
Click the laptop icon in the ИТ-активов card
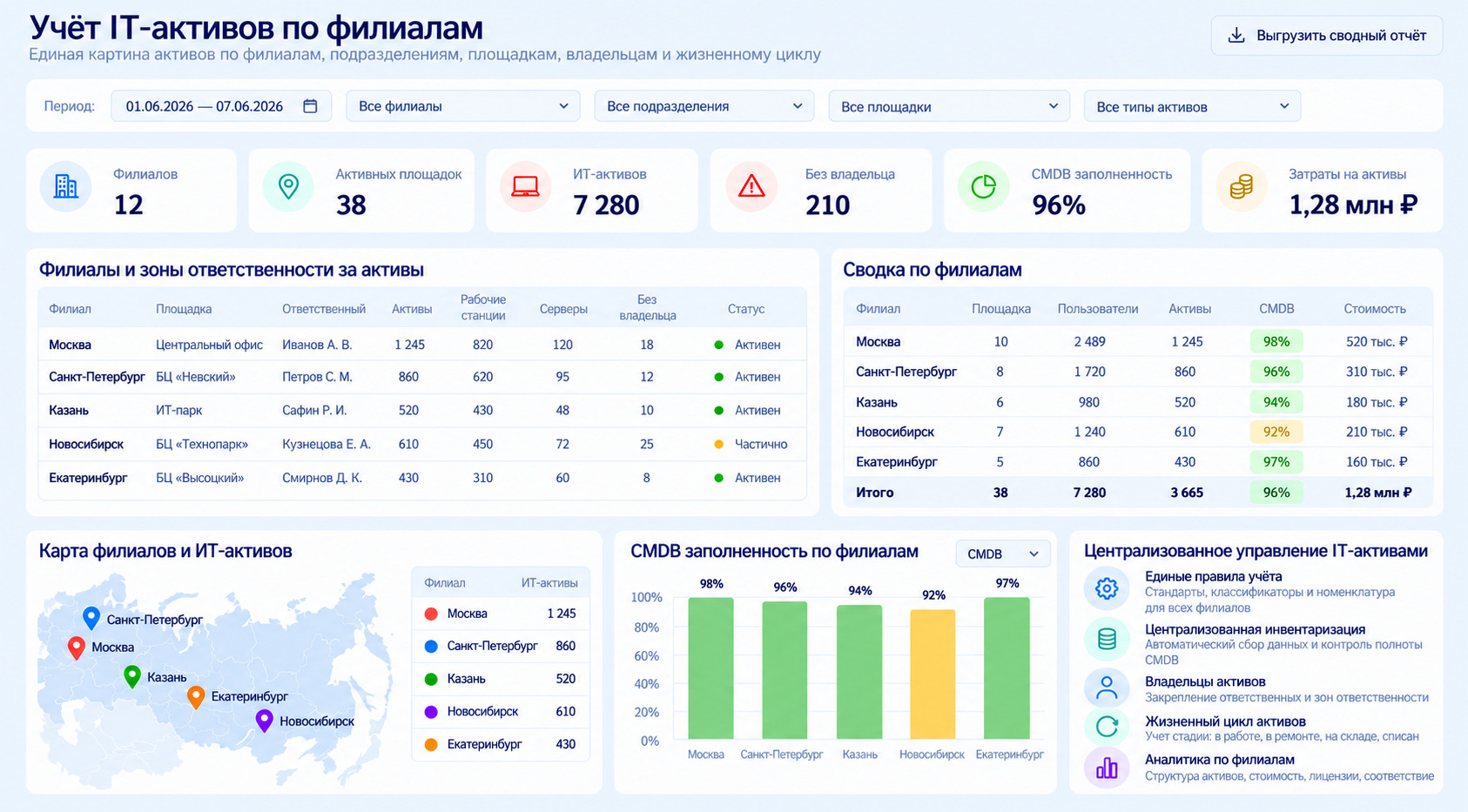[525, 186]
